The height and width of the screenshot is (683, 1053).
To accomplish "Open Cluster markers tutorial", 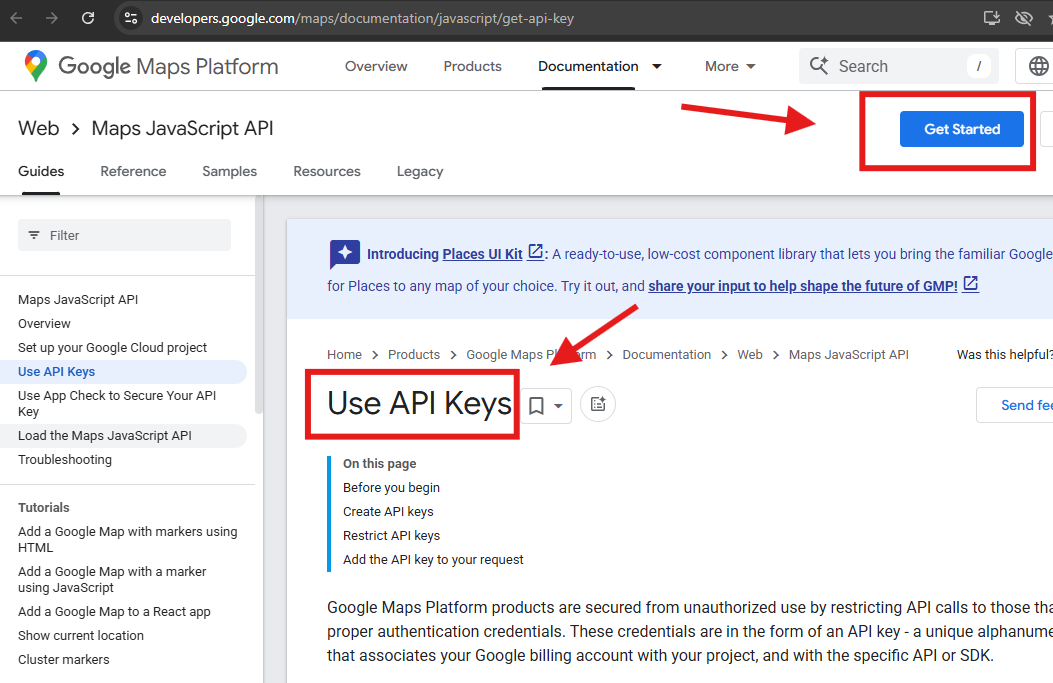I will coord(64,659).
